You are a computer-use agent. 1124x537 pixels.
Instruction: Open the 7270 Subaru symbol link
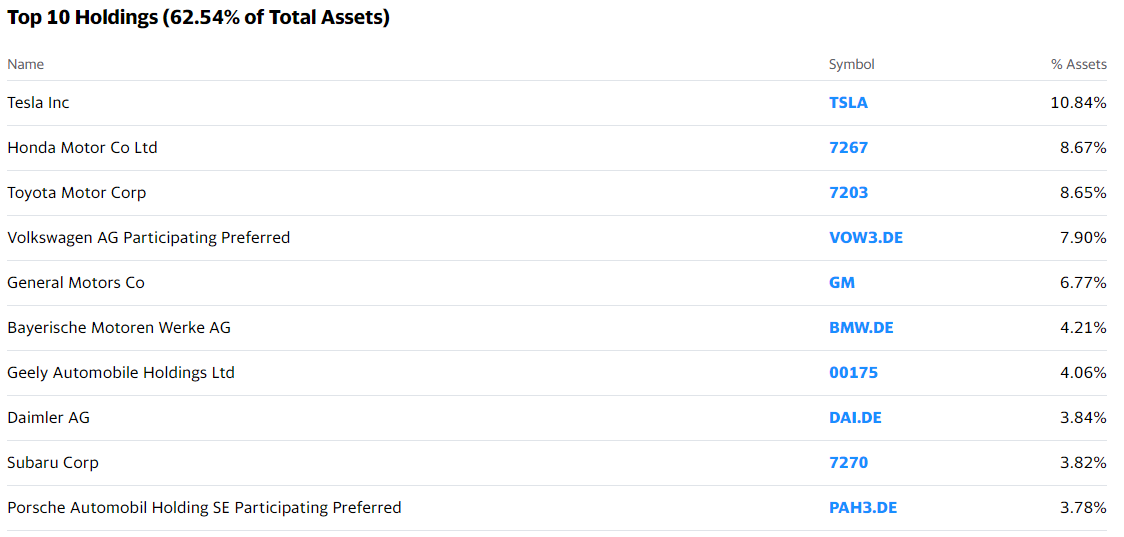(x=848, y=462)
